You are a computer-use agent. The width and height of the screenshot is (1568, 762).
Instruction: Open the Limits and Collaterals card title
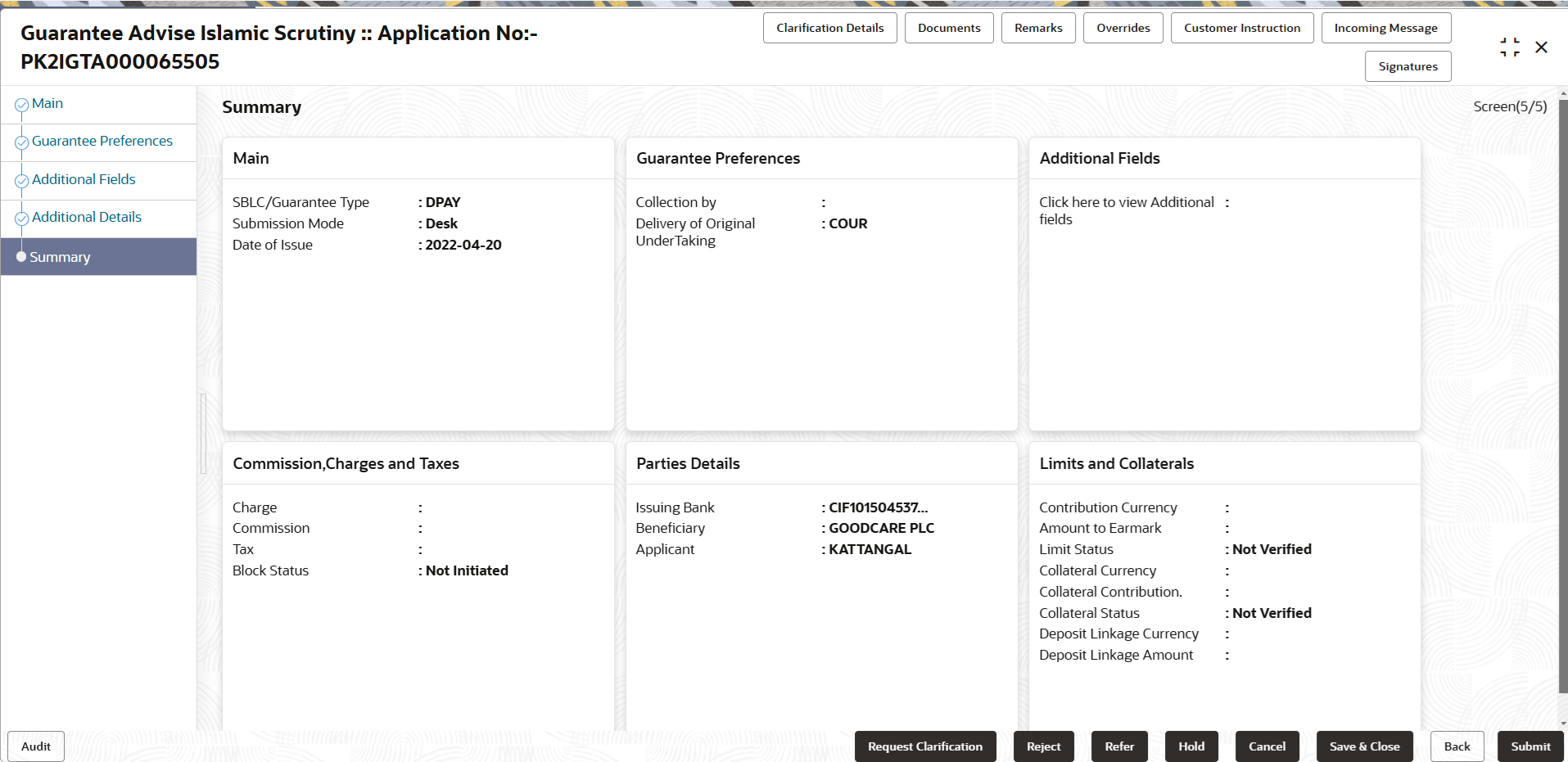click(x=1117, y=464)
